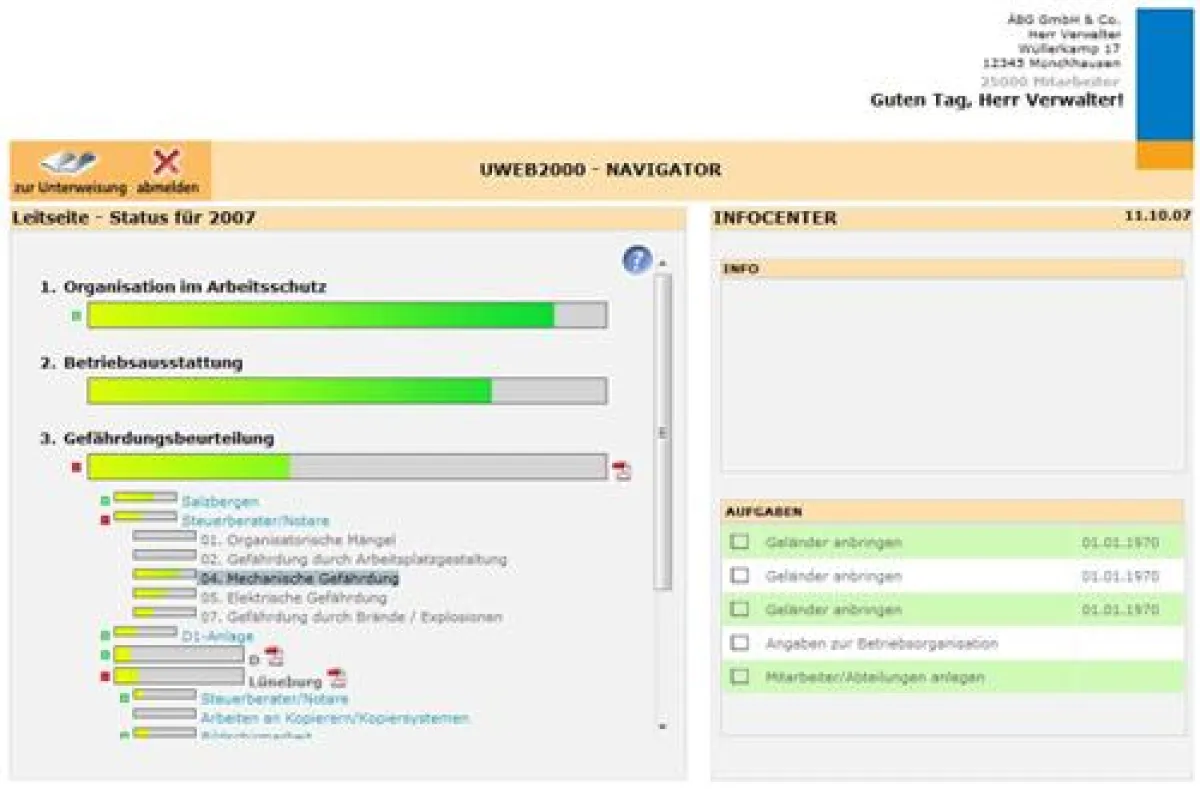Check the Angaben zur Betriebsorganisation task
The width and height of the screenshot is (1200, 789).
(x=740, y=643)
